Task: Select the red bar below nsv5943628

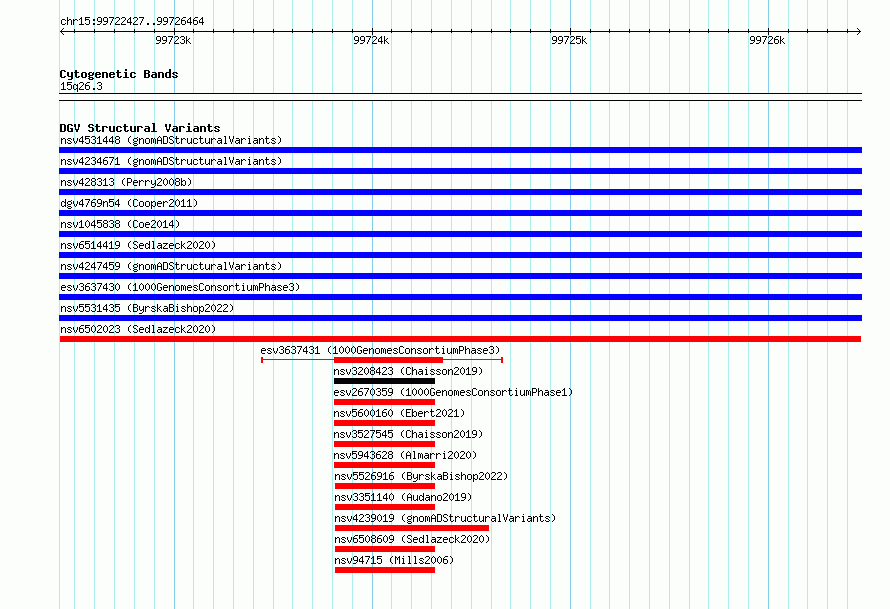Action: (384, 465)
